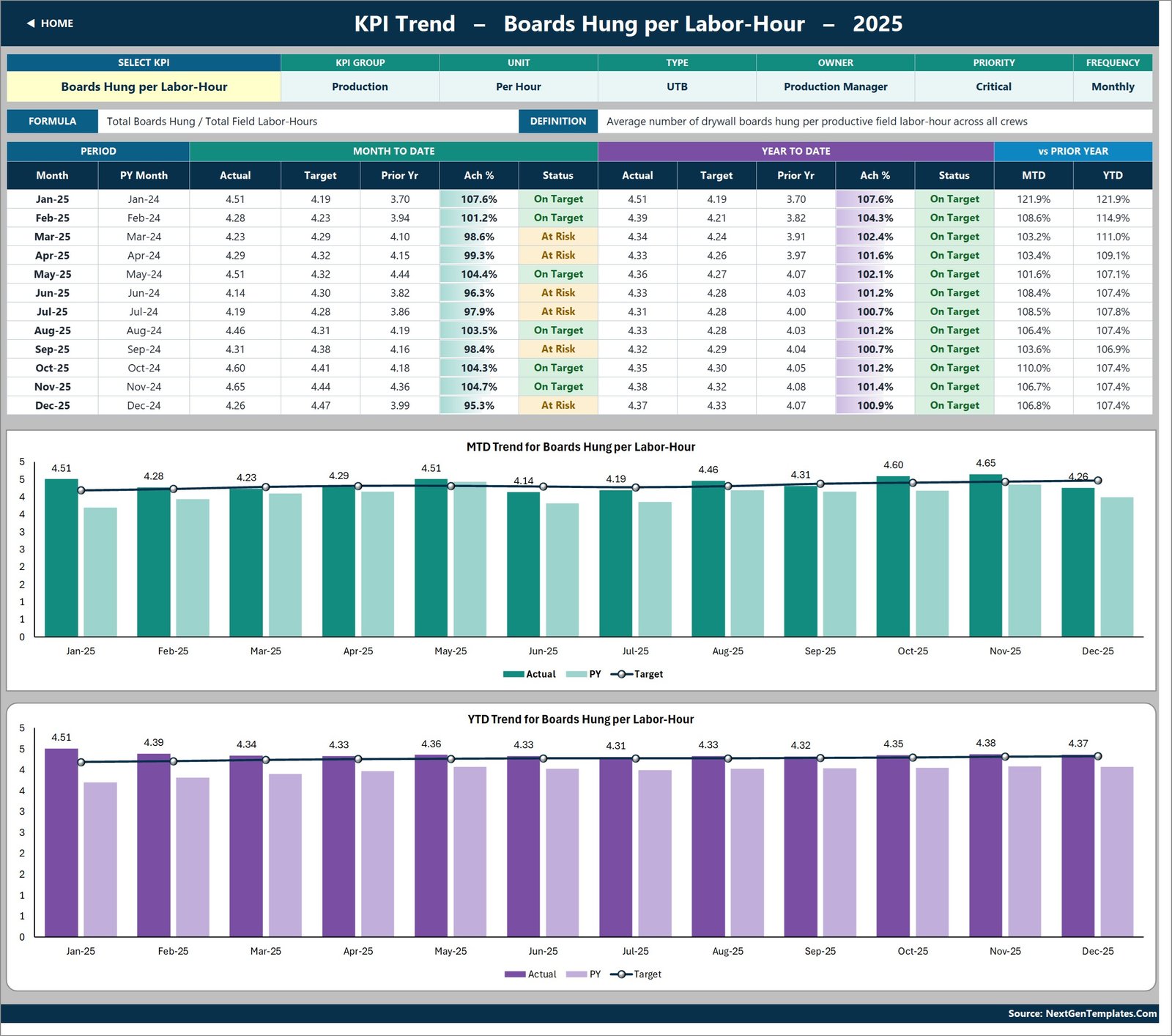Select the Production Manager owner cell
Image resolution: width=1172 pixels, height=1036 pixels.
tap(835, 86)
